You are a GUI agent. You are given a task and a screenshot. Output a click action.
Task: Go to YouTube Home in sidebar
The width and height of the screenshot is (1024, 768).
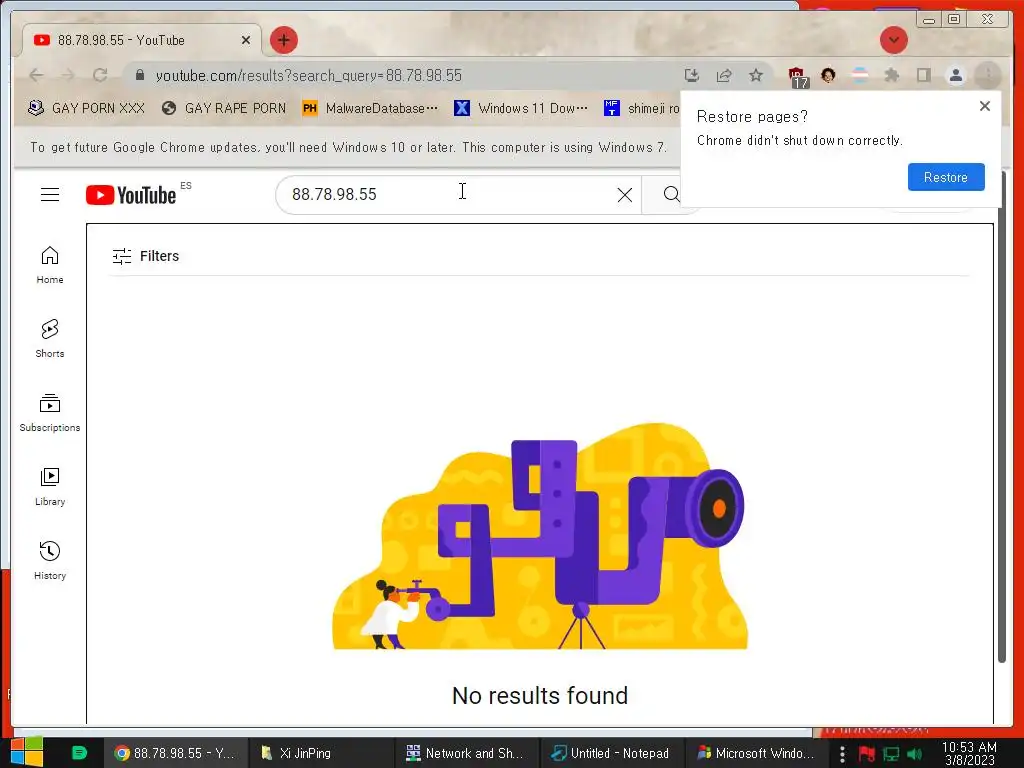(x=50, y=264)
